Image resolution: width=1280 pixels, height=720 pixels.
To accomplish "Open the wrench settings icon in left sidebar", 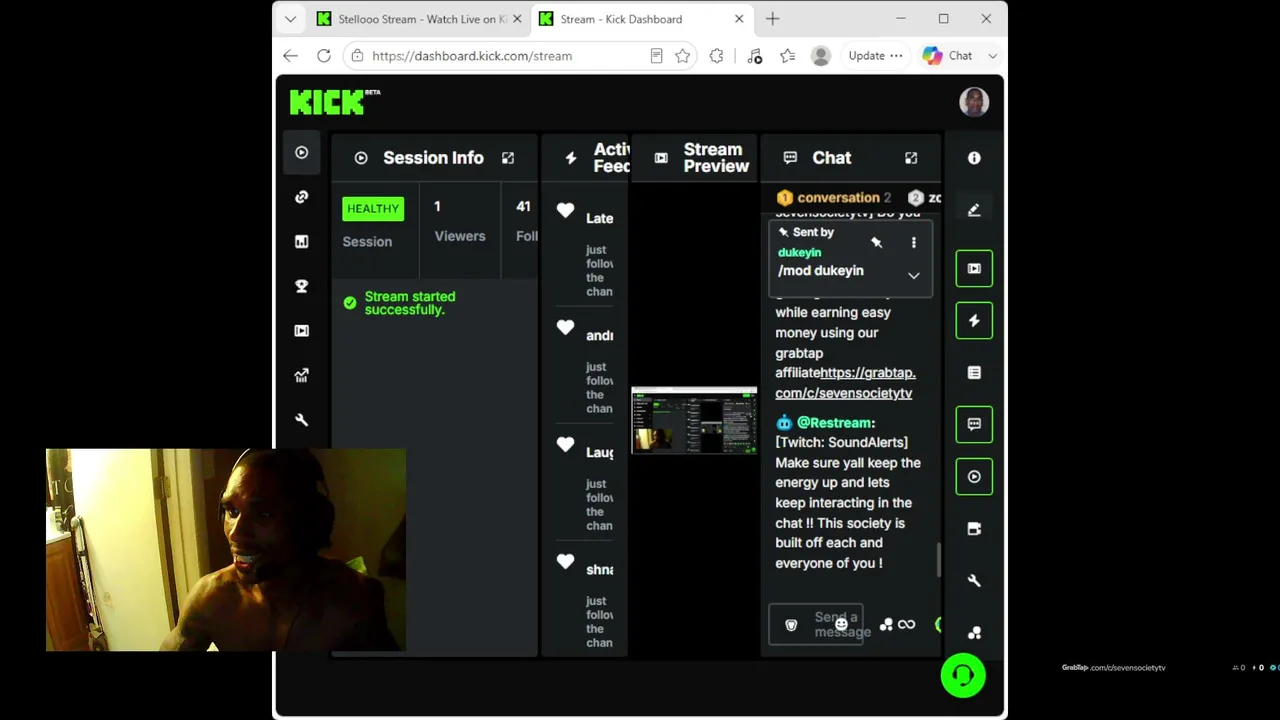I will pyautogui.click(x=301, y=420).
